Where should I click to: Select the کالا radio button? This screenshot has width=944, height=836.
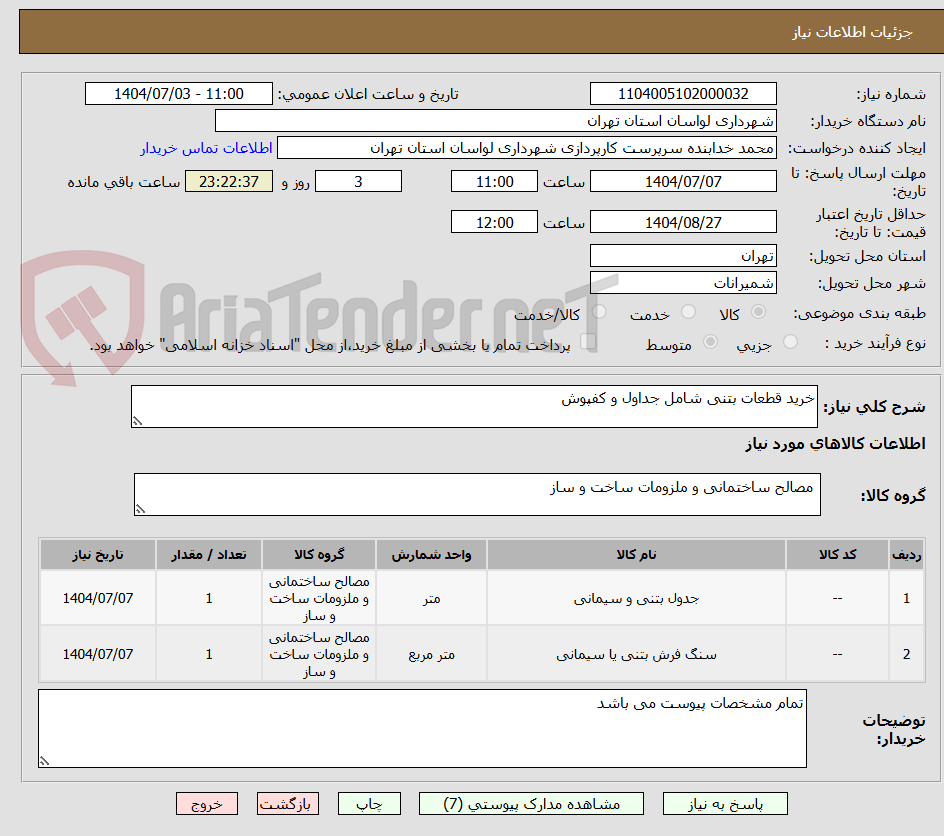(x=759, y=311)
